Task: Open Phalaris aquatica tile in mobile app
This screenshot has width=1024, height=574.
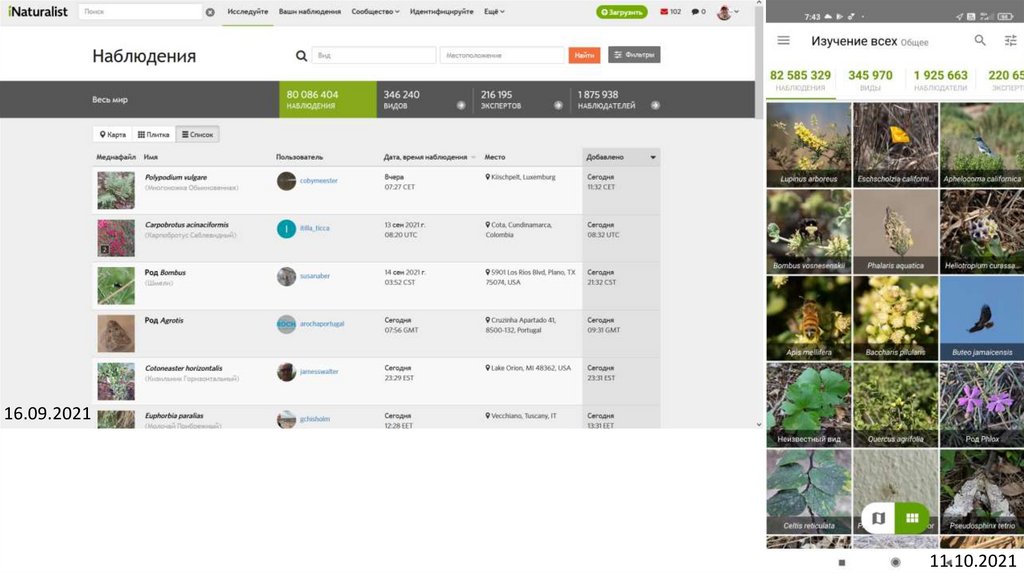Action: pyautogui.click(x=895, y=232)
